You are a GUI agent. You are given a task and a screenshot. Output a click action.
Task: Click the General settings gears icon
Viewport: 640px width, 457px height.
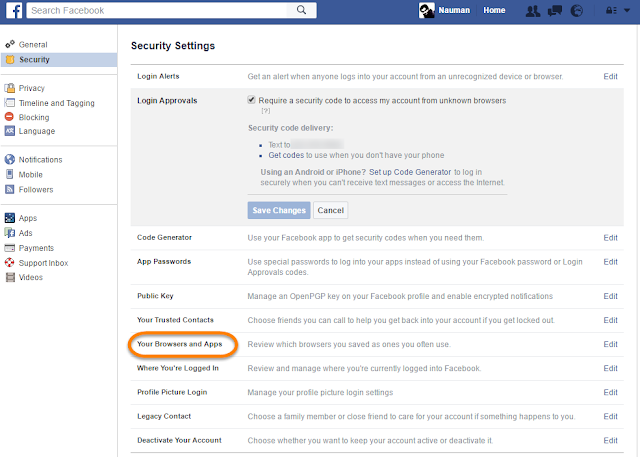pos(10,44)
